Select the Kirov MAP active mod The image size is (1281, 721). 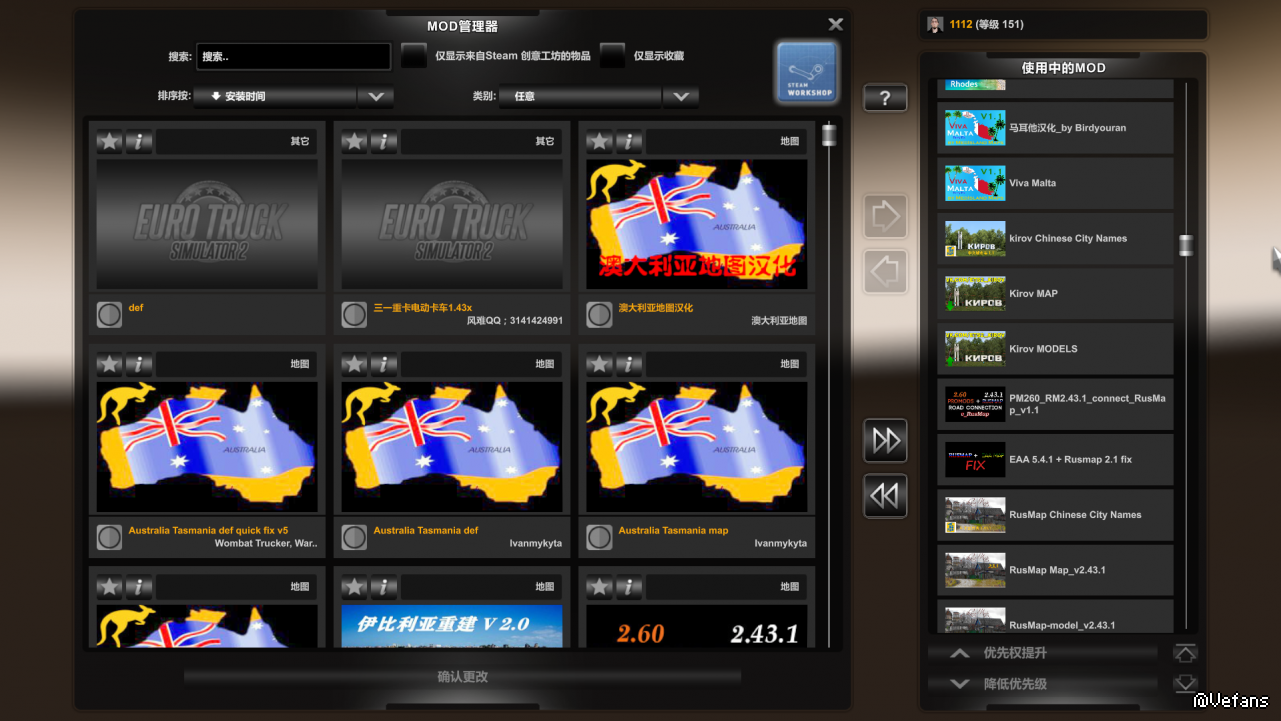point(1055,294)
